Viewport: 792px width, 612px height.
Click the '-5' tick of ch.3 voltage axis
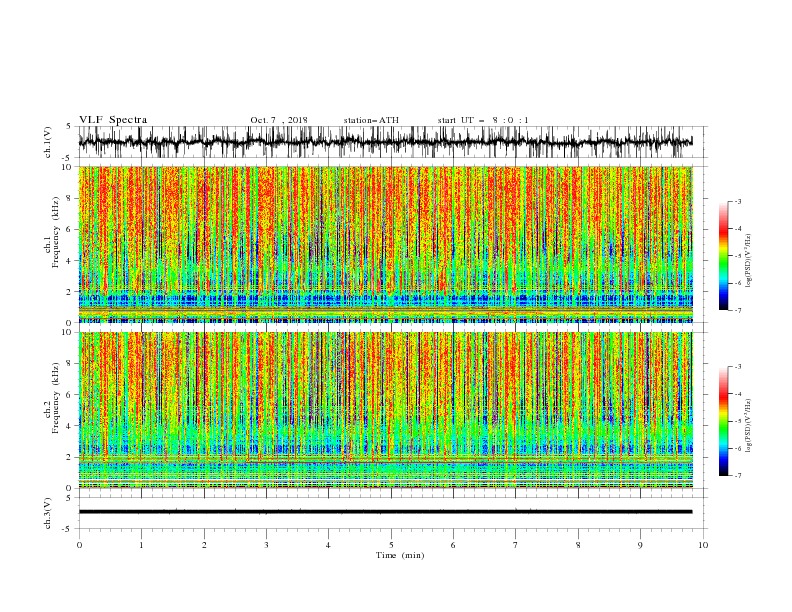[x=68, y=529]
